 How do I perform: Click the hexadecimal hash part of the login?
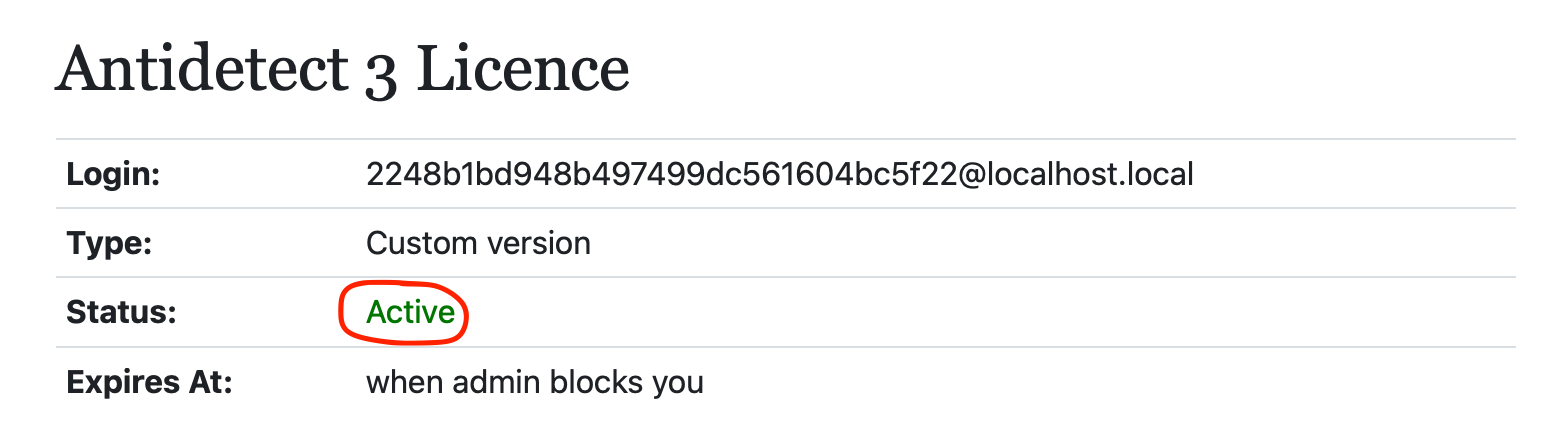click(x=662, y=175)
